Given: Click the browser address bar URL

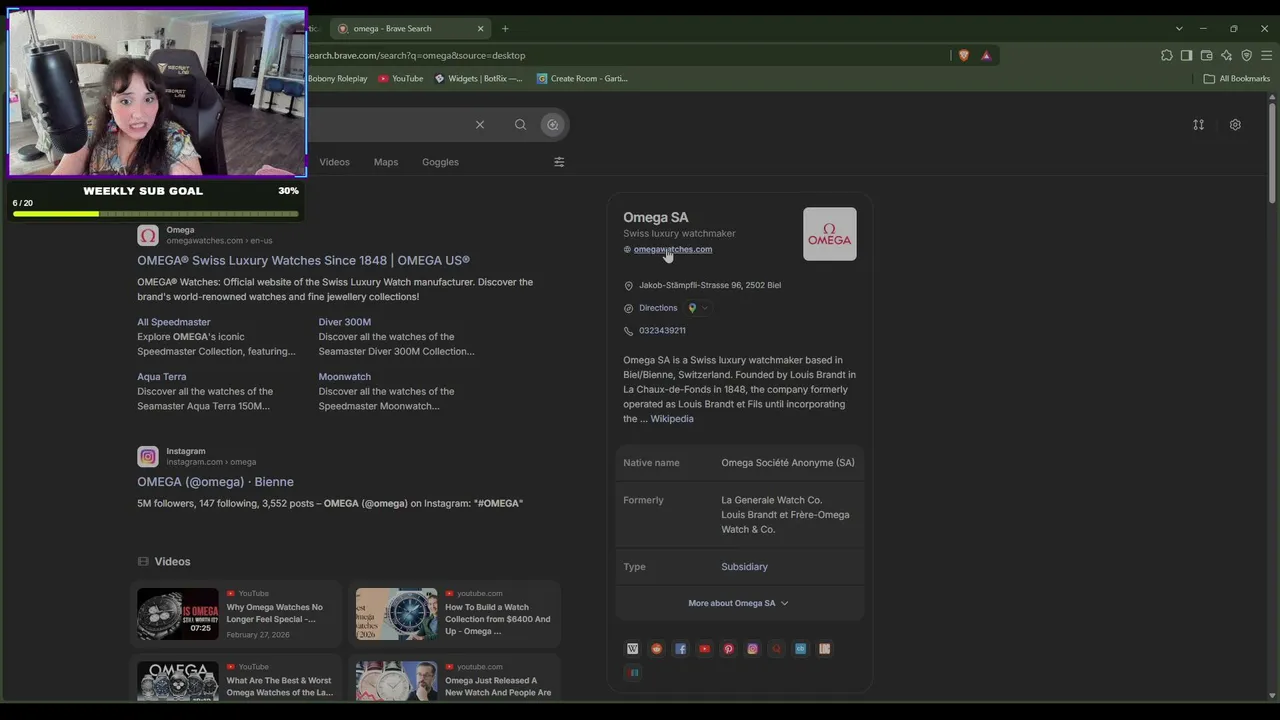Looking at the screenshot, I should click(416, 56).
